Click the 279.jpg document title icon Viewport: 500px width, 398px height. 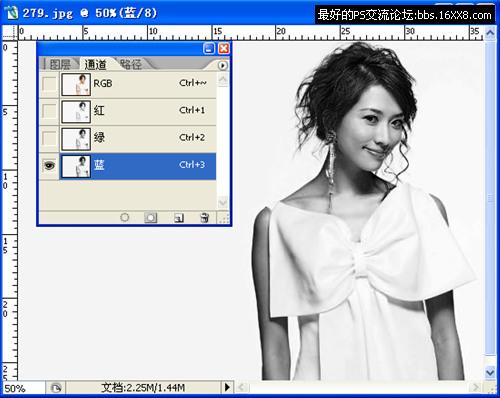pos(11,13)
